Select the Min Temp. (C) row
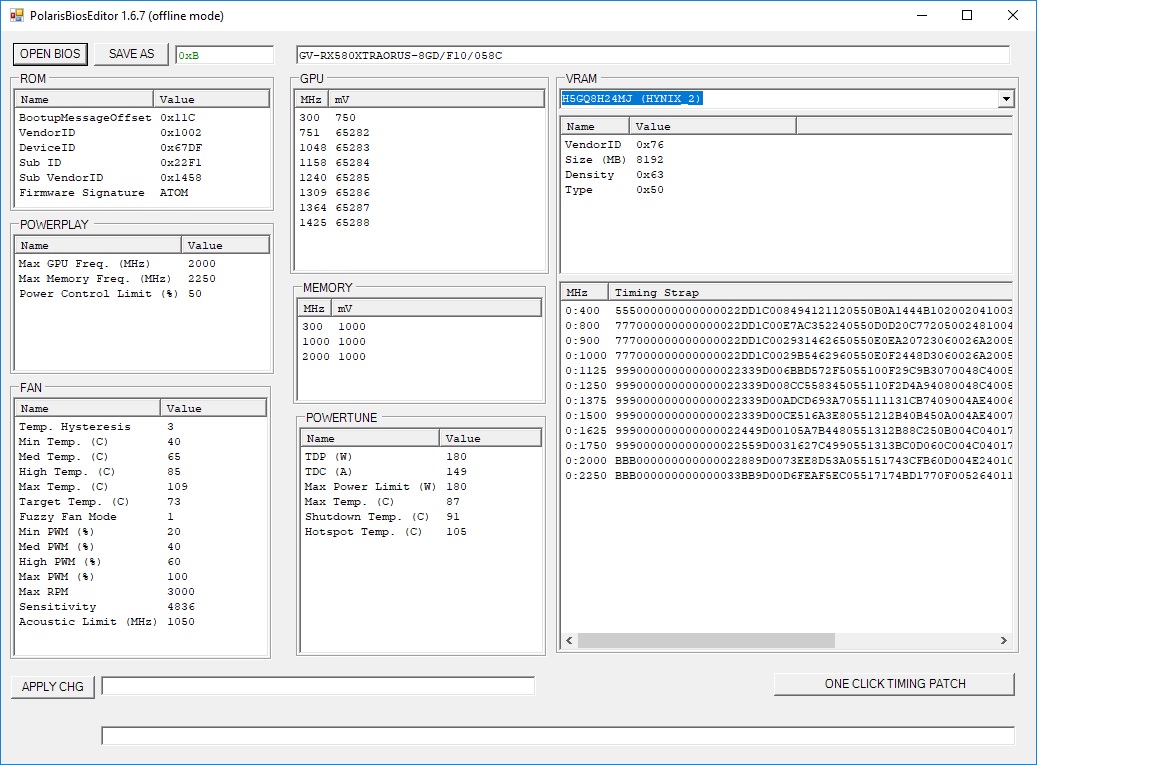Screen dimensions: 1152x765 coord(140,442)
